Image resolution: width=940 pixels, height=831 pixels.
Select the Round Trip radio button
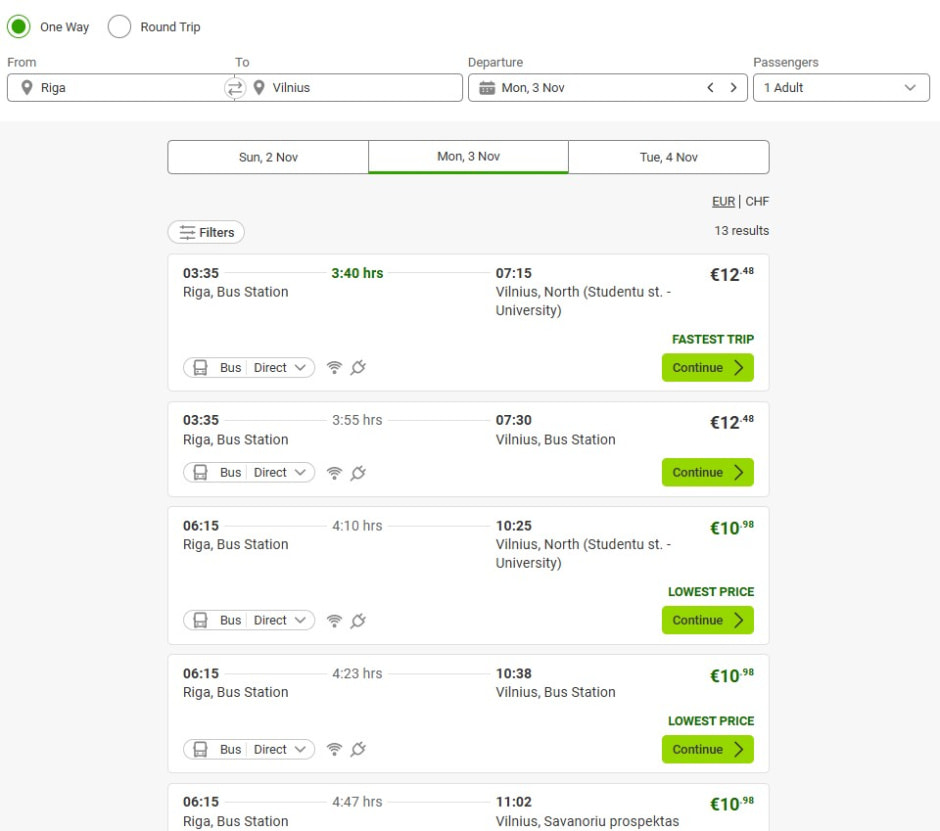click(119, 27)
